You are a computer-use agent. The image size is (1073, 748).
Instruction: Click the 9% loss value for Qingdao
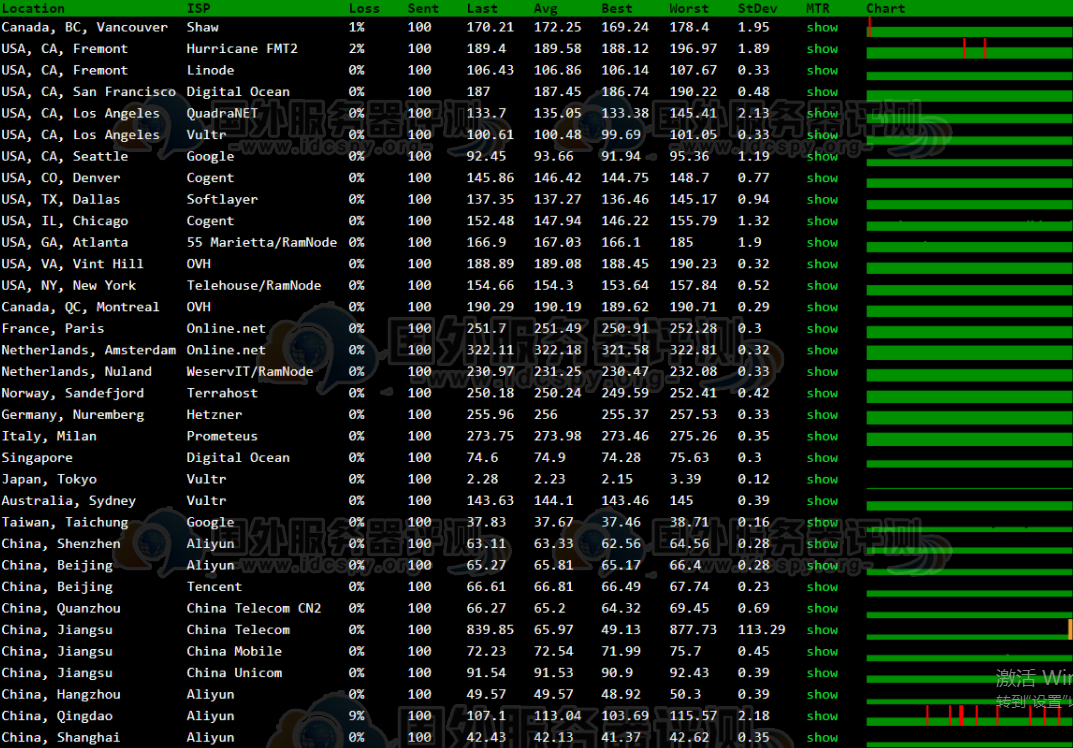357,716
